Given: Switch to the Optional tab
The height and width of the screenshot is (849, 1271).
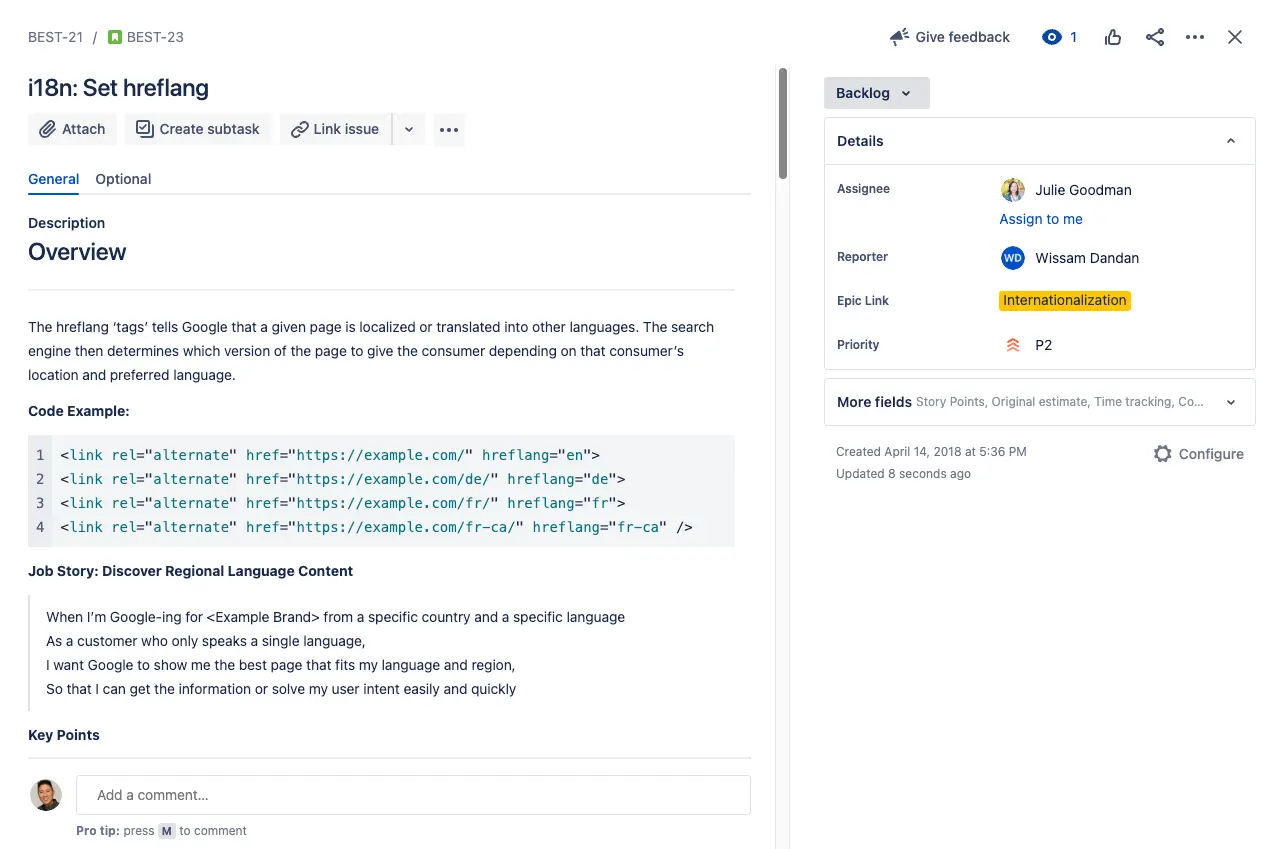Looking at the screenshot, I should pyautogui.click(x=123, y=179).
